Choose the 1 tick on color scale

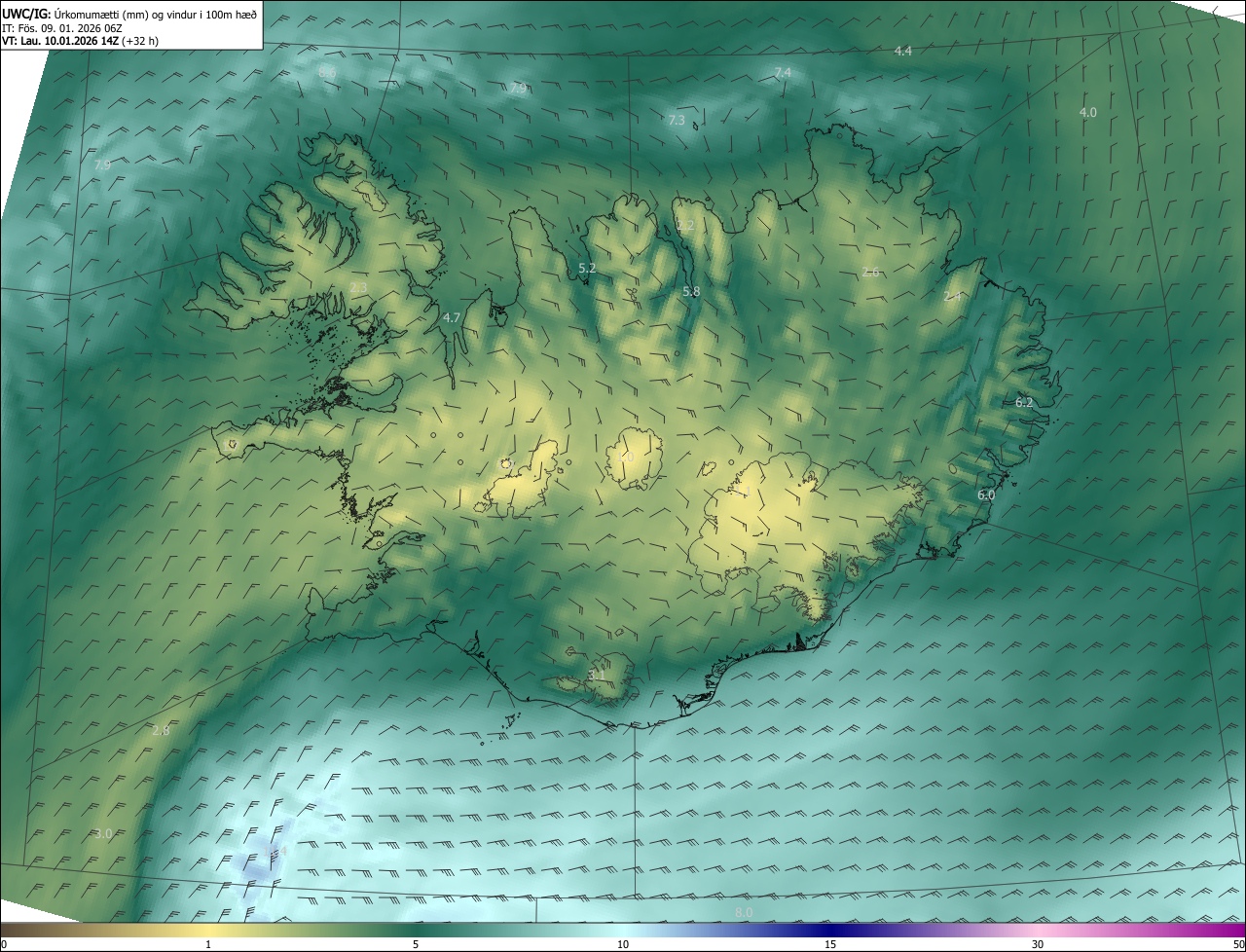point(208,944)
